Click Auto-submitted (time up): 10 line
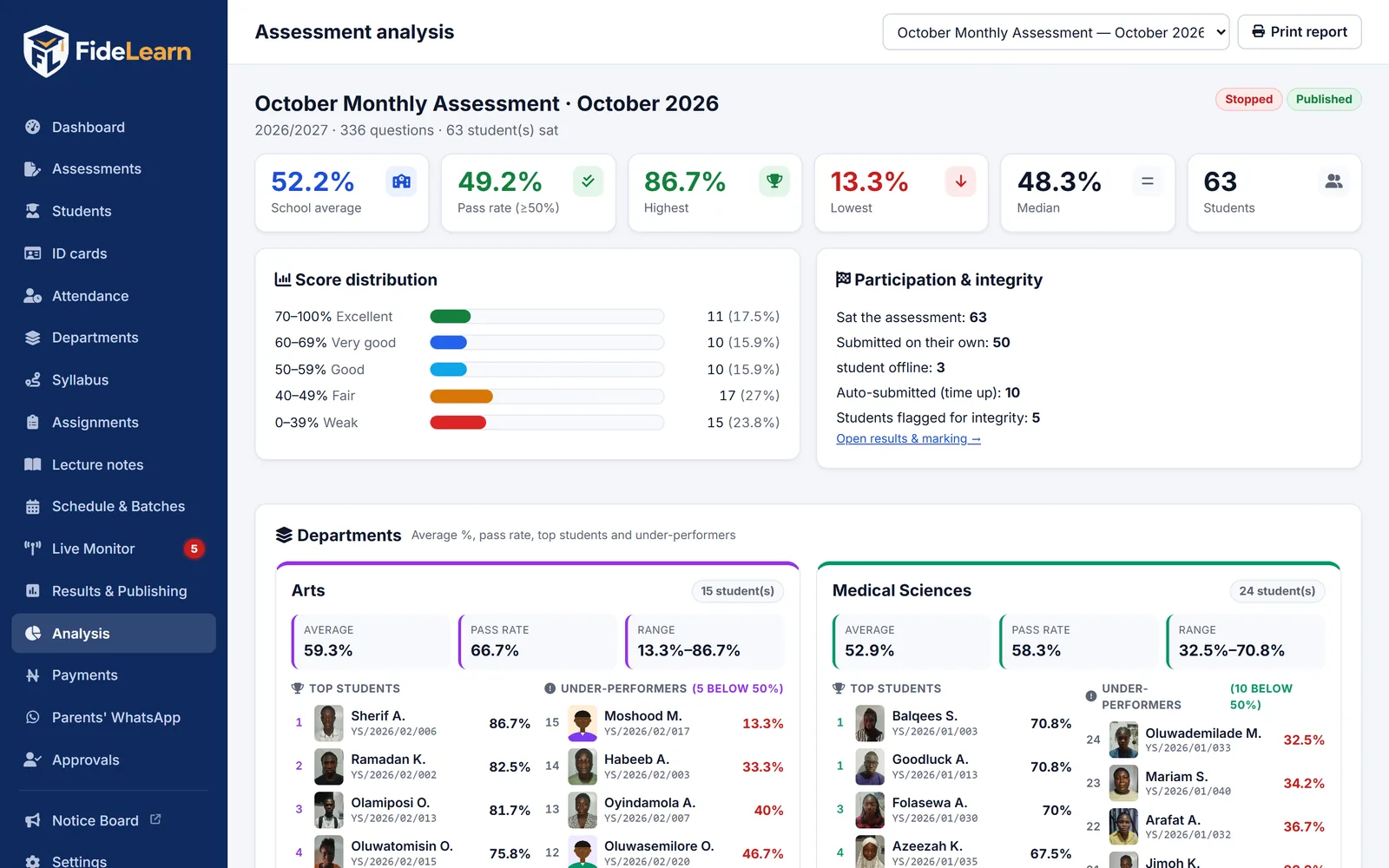Screen dimensions: 1389x868 coord(928,392)
